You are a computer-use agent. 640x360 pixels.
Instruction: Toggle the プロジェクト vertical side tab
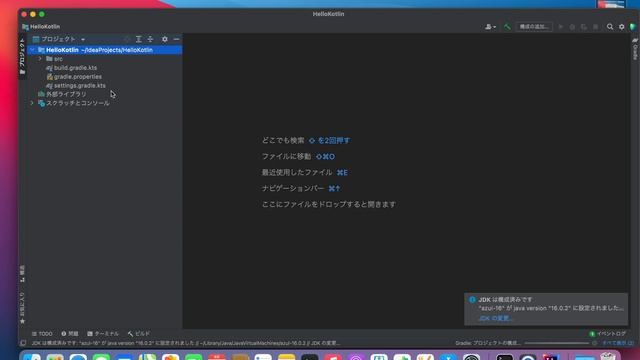click(x=22, y=56)
